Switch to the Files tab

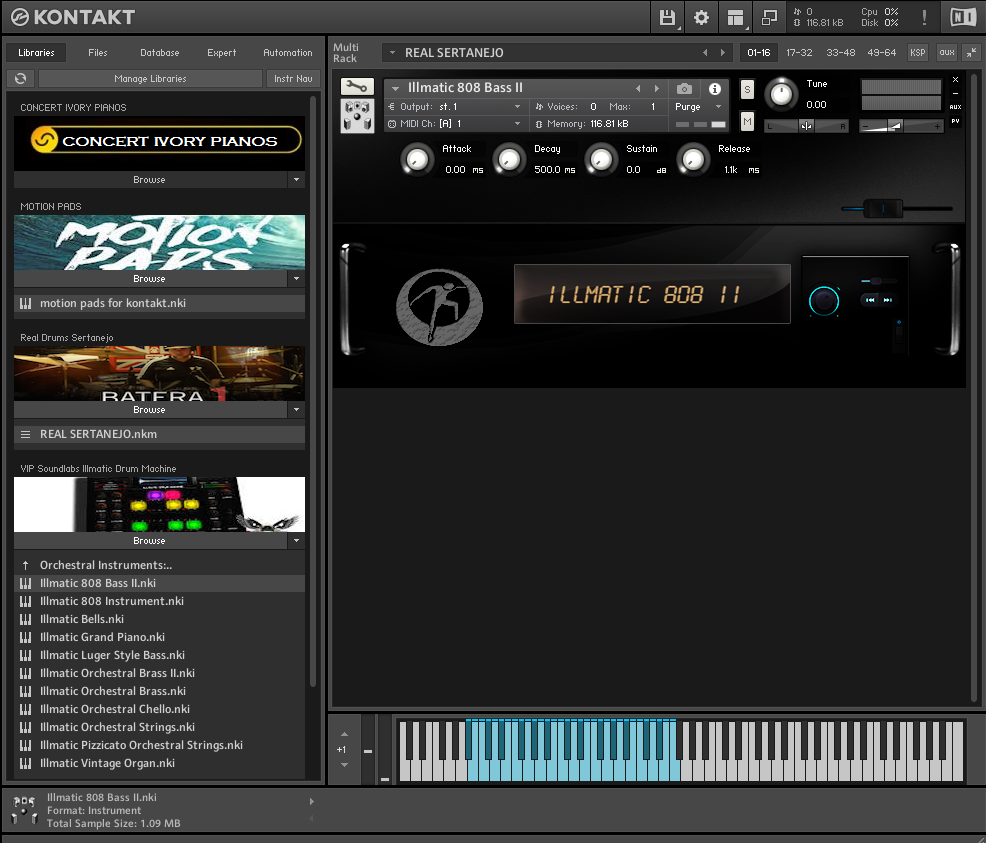click(97, 53)
